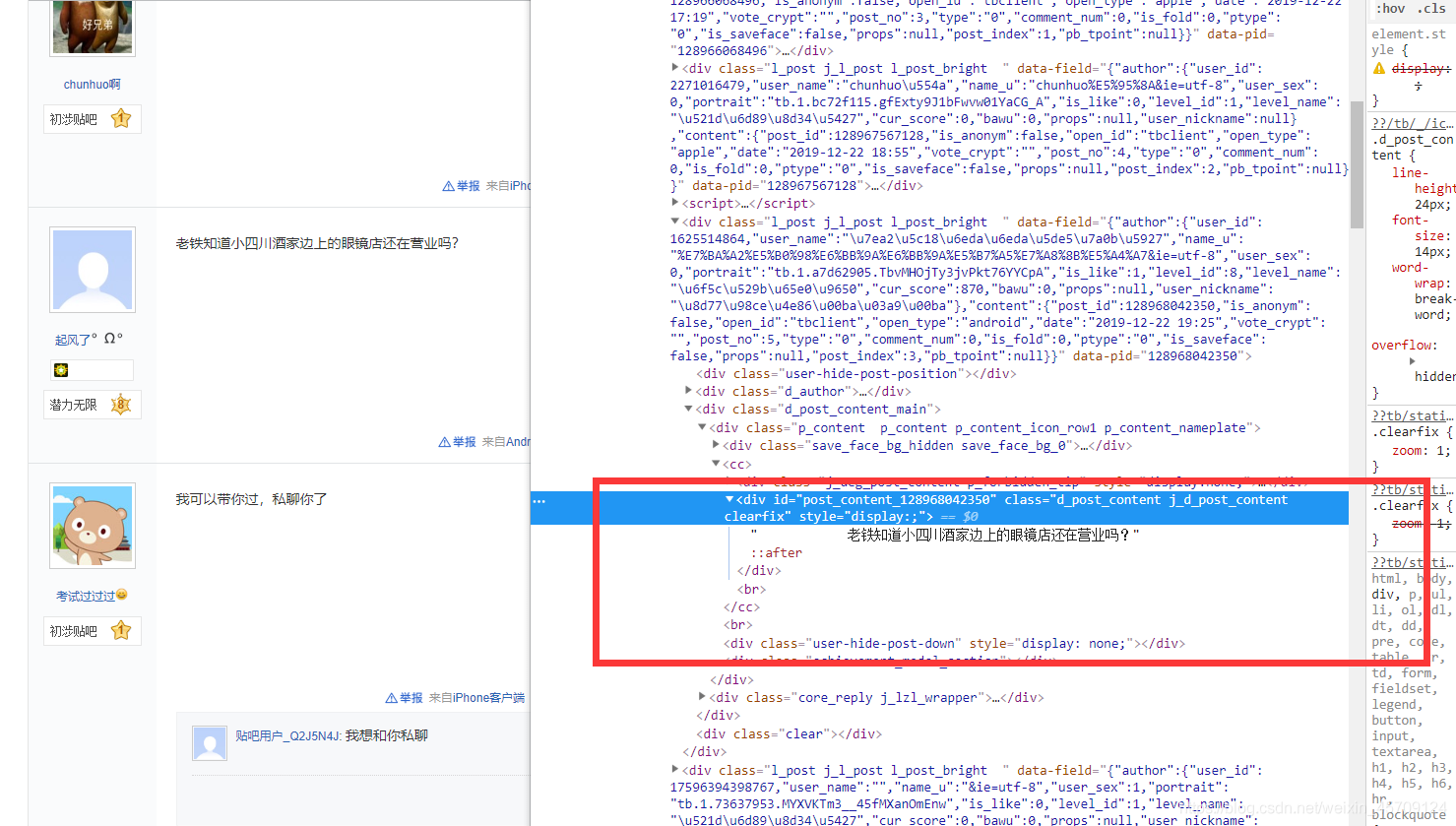Expand l_post div with user_id 2271016479
The height and width of the screenshot is (826, 1456).
675,68
